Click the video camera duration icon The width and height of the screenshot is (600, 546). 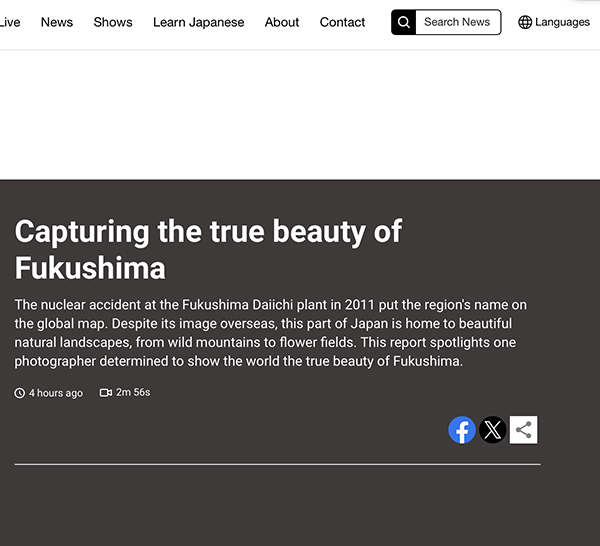[106, 393]
